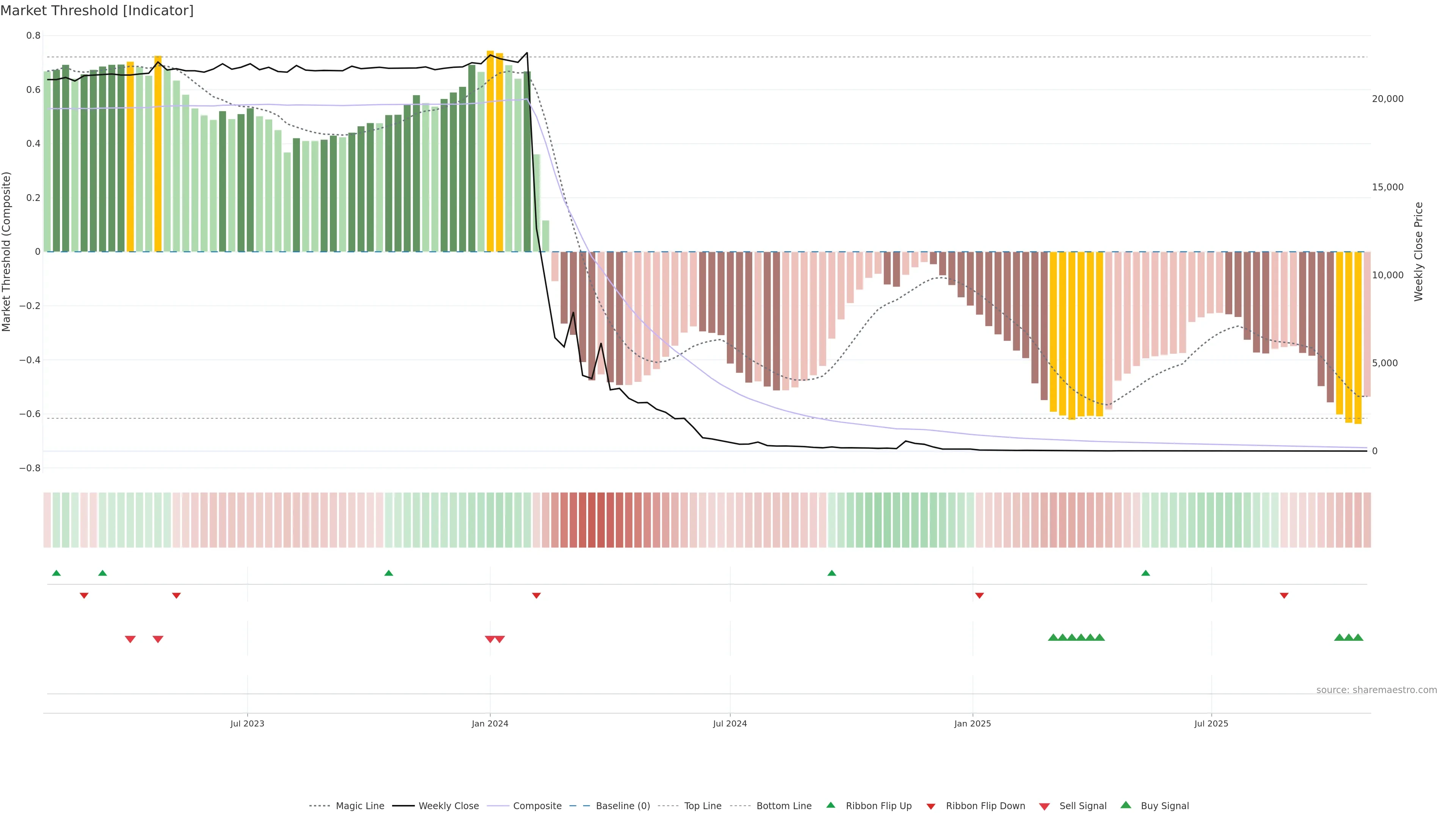Click the Market Threshold [Indicator] chart title
1456x819 pixels.
97,11
